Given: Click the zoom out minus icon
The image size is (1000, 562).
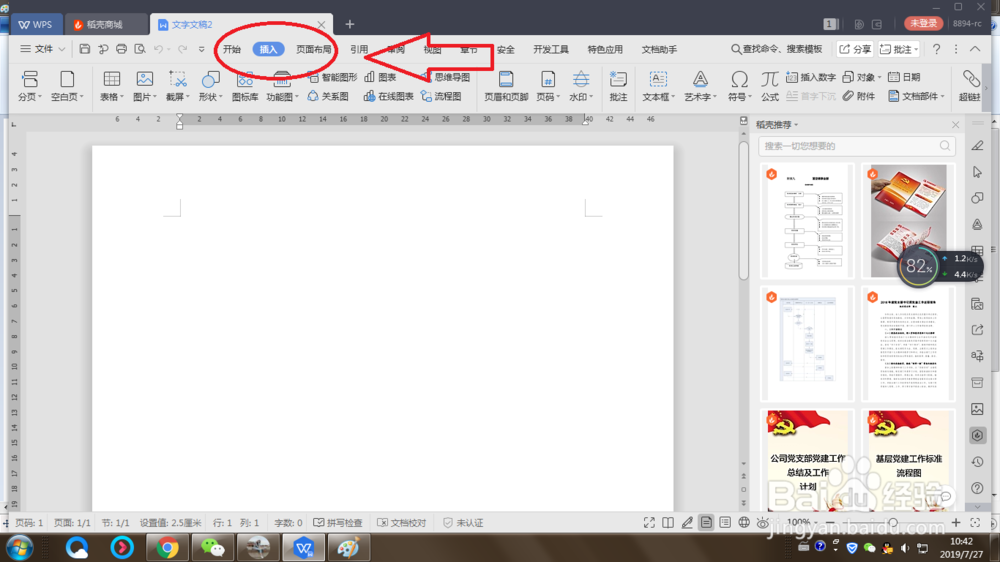Looking at the screenshot, I should 830,522.
